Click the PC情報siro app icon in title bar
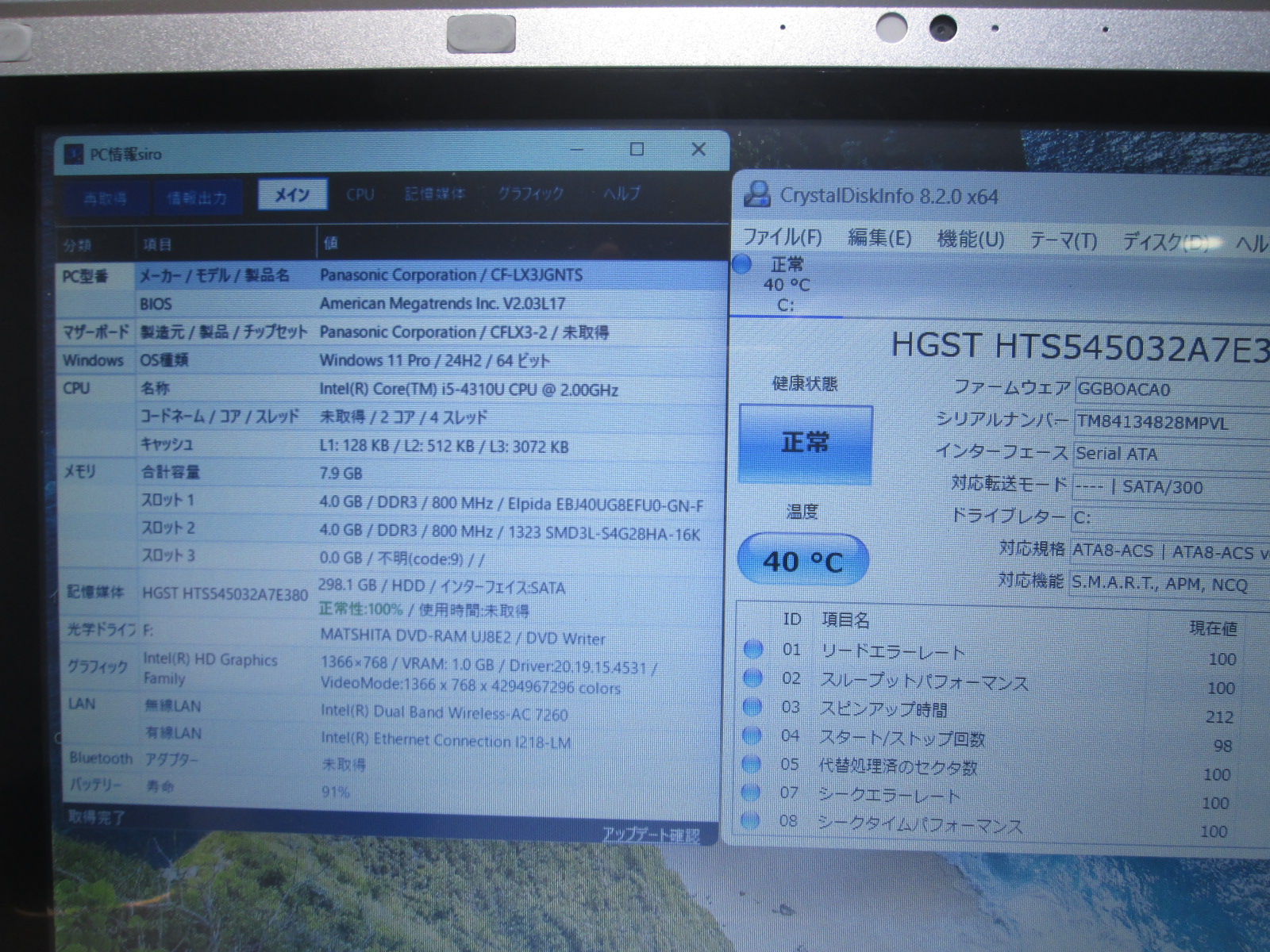Screen dimensions: 1270x952 (x=74, y=153)
